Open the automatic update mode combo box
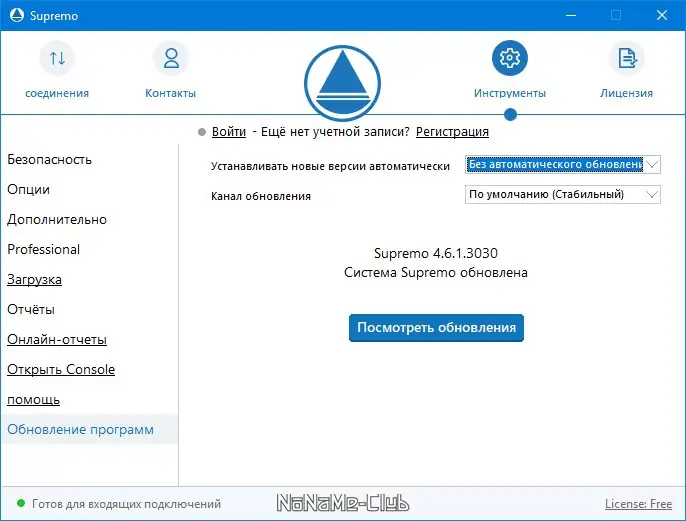Image resolution: width=686 pixels, height=521 pixels. (563, 164)
